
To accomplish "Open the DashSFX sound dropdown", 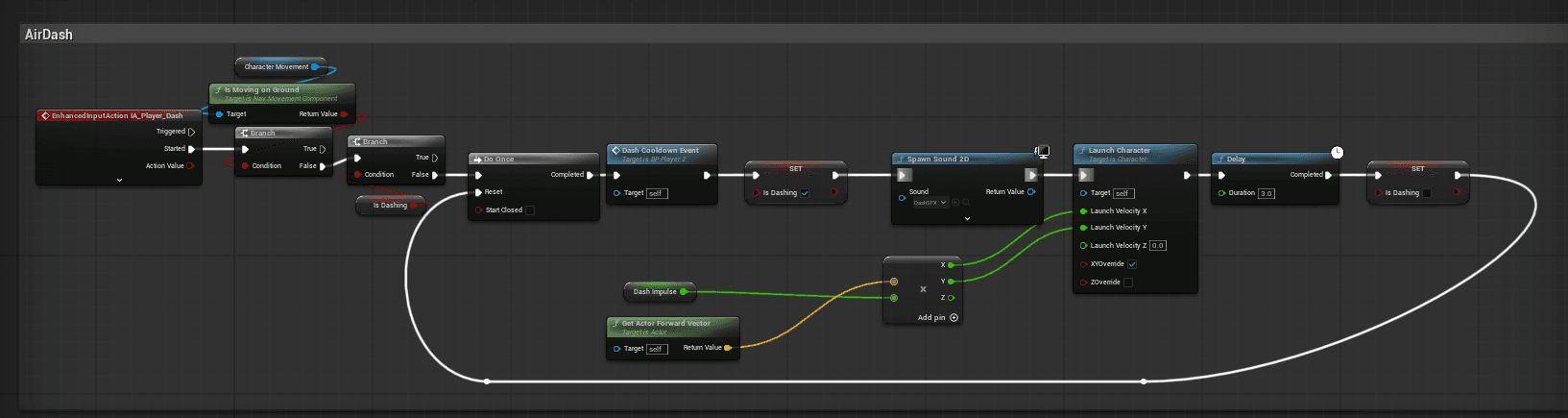I will (929, 203).
